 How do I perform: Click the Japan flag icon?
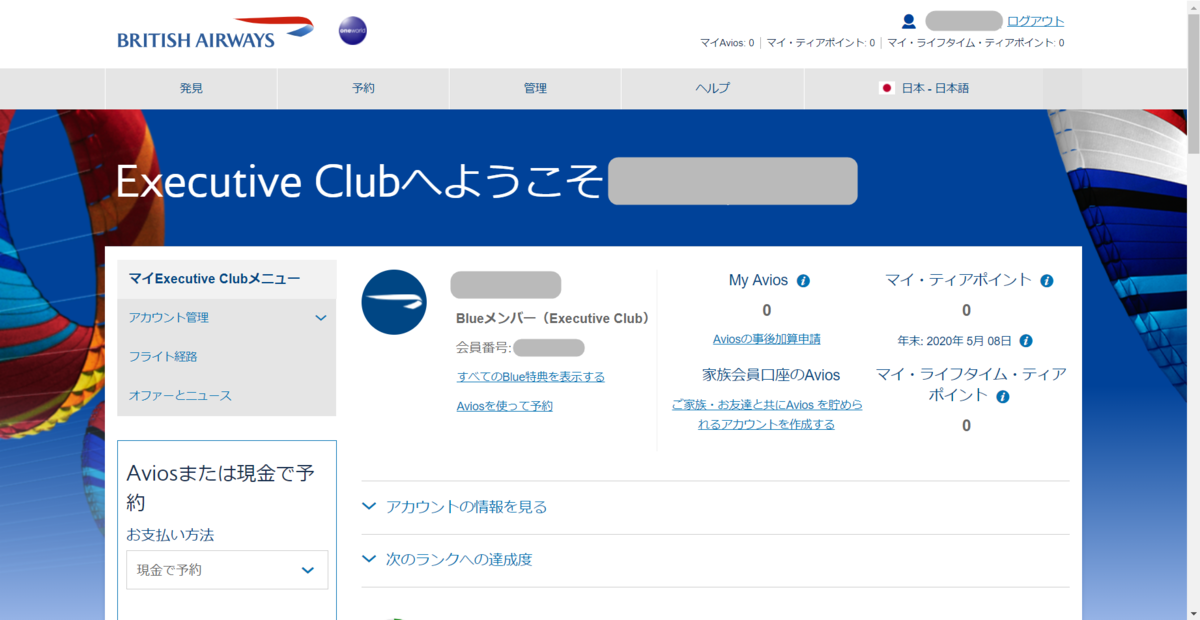[886, 88]
